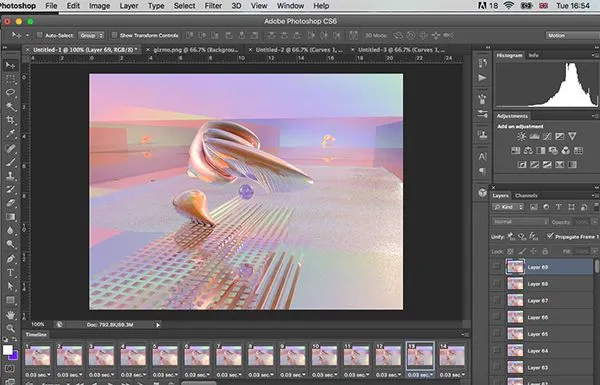Select the Crop tool
600x385 pixels.
10,120
